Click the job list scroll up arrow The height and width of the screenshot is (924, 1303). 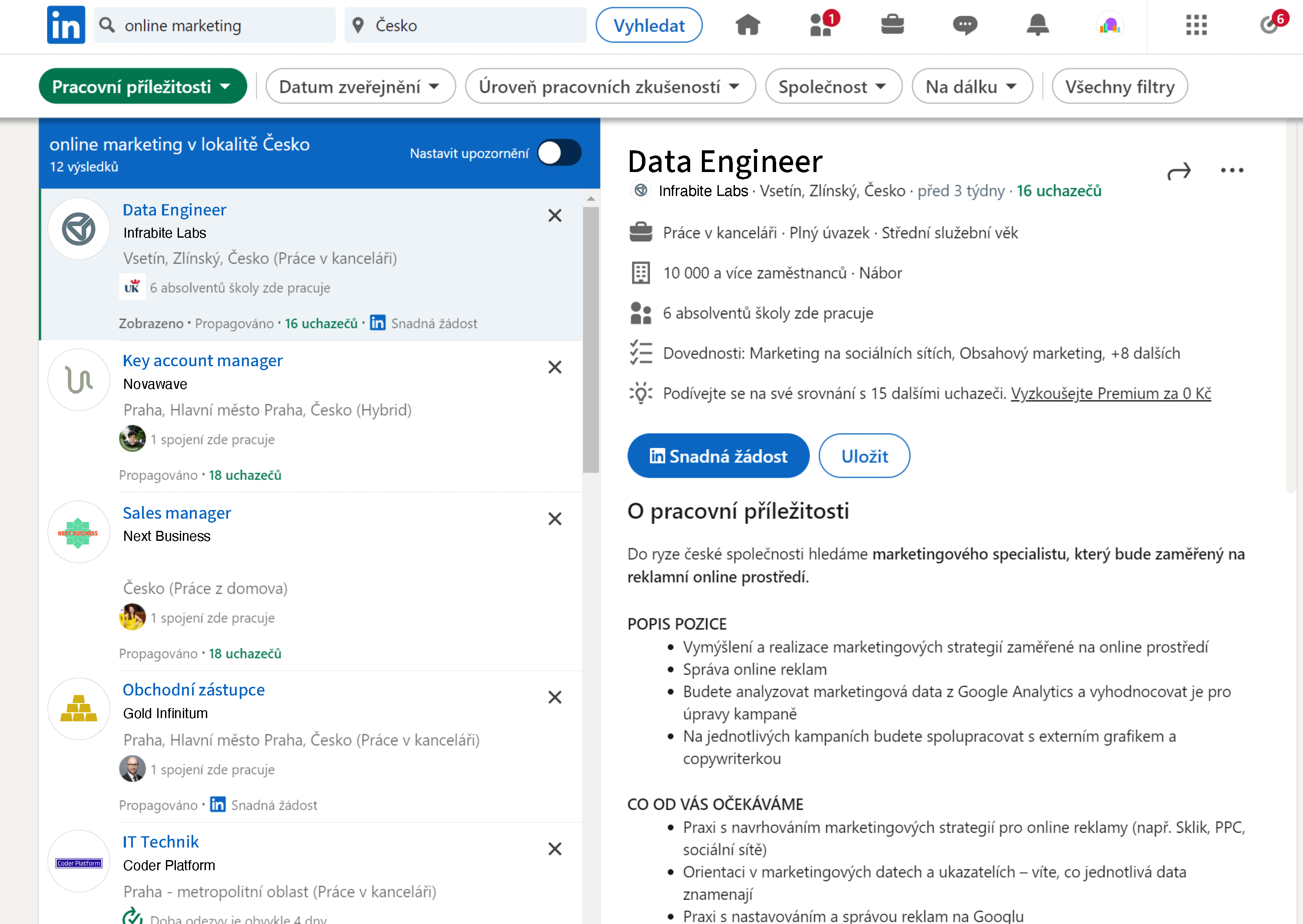(590, 199)
